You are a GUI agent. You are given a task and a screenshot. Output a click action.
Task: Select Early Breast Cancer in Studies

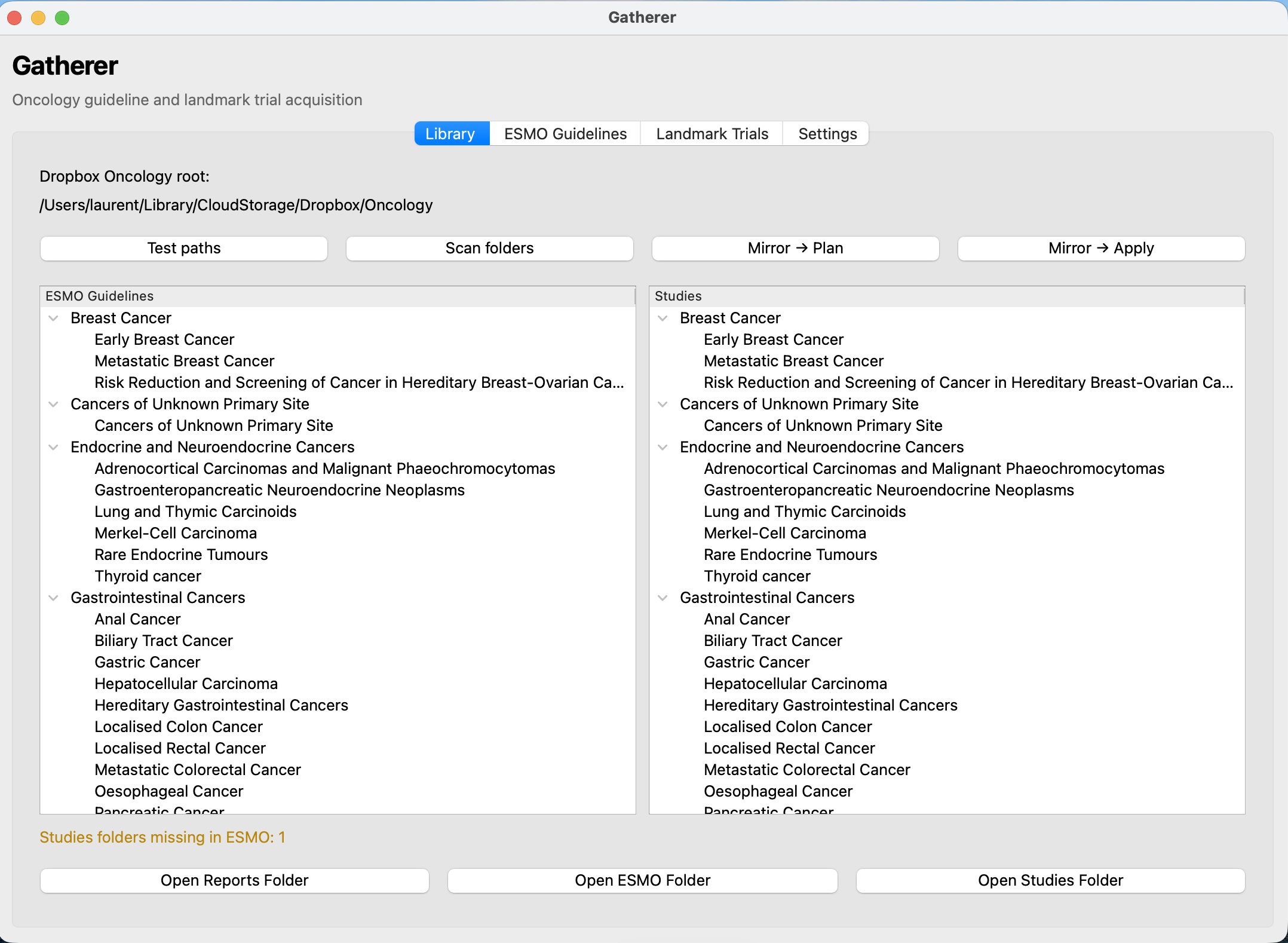tap(947, 339)
